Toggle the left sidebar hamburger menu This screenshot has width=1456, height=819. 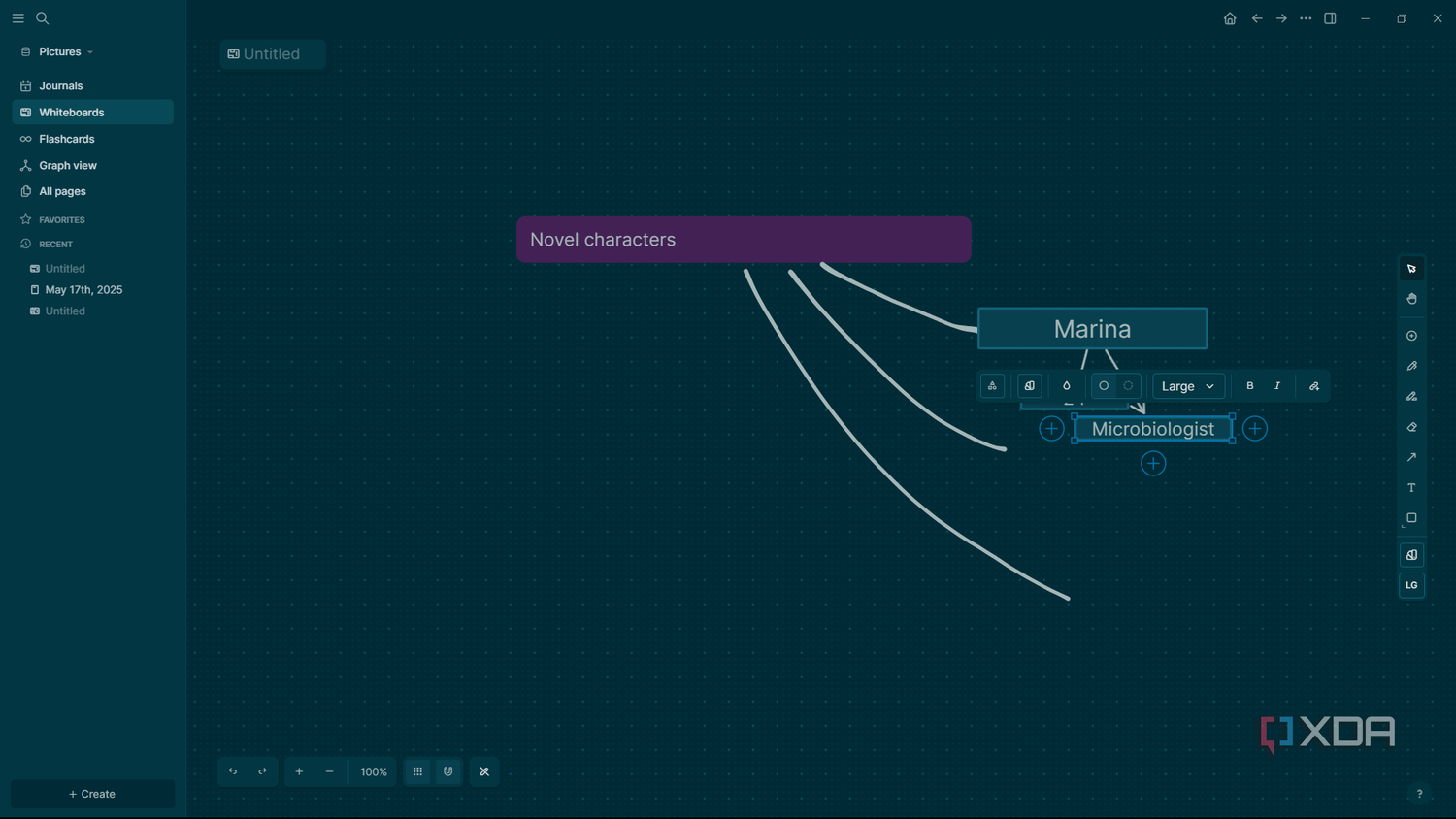click(x=17, y=18)
